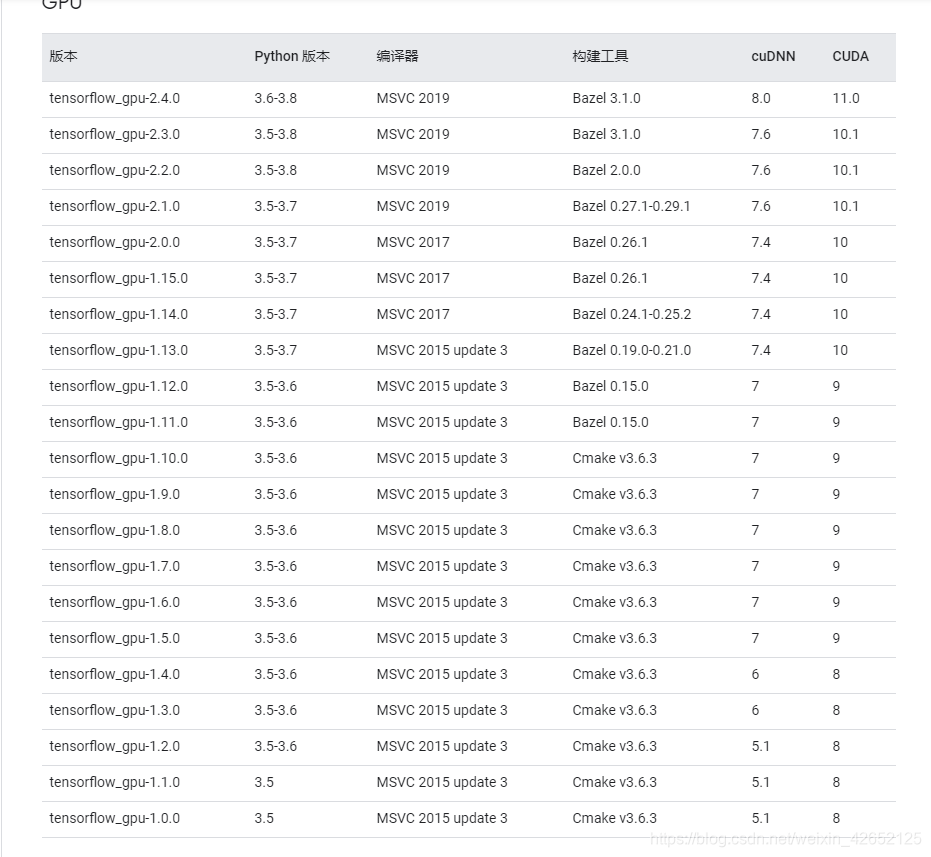Image resolution: width=931 pixels, height=857 pixels.
Task: Click cuDNN 5.1 in the tensorflow_gpu-1.2.0 row
Action: [x=760, y=747]
